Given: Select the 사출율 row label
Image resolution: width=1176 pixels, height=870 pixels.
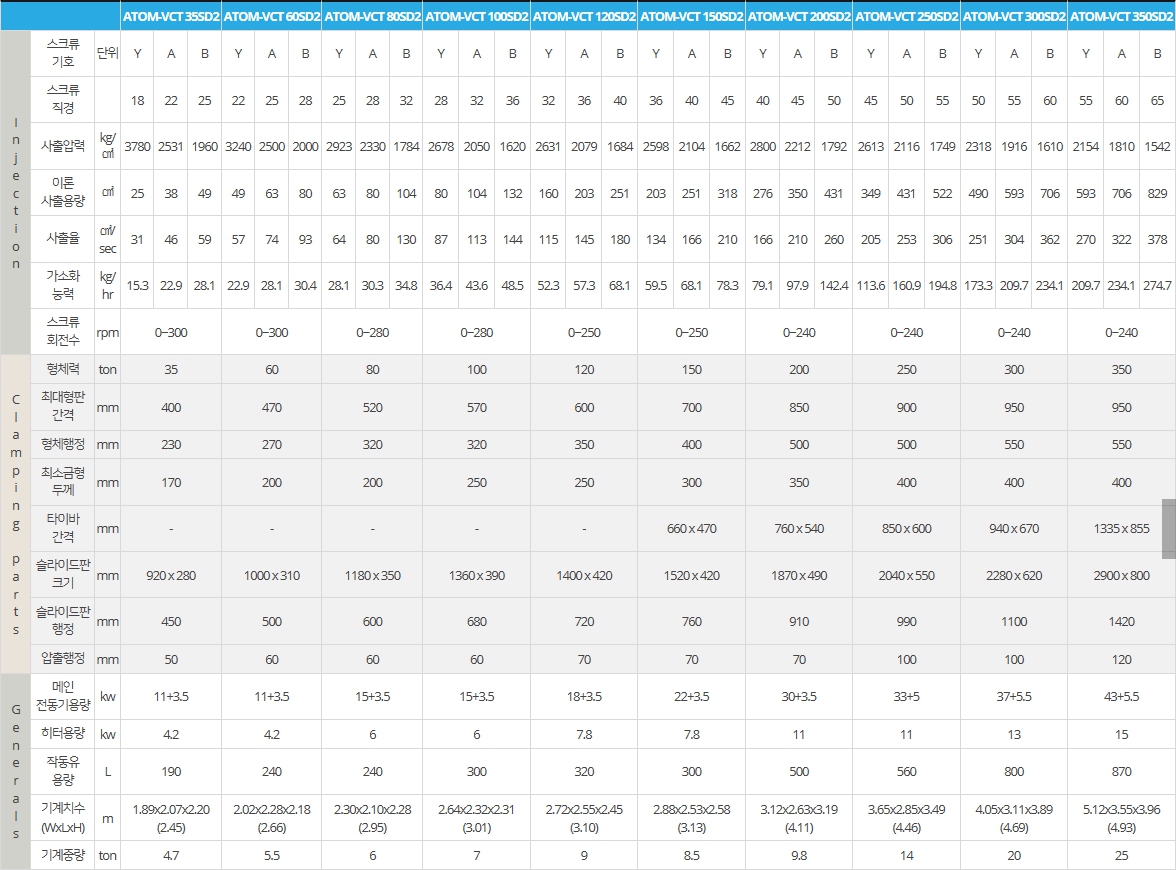Looking at the screenshot, I should pyautogui.click(x=62, y=239).
